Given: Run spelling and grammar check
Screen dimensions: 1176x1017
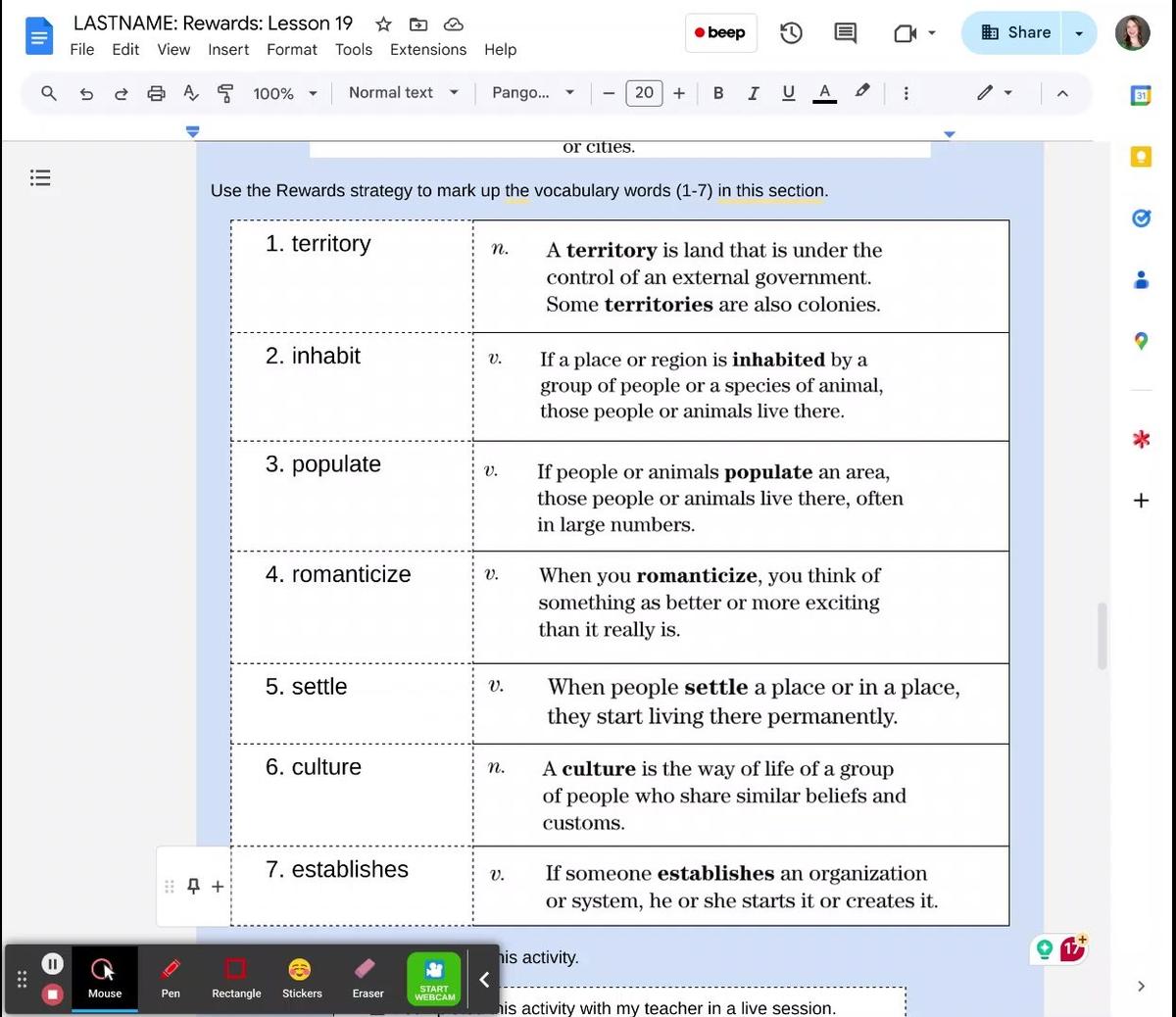Looking at the screenshot, I should (191, 93).
